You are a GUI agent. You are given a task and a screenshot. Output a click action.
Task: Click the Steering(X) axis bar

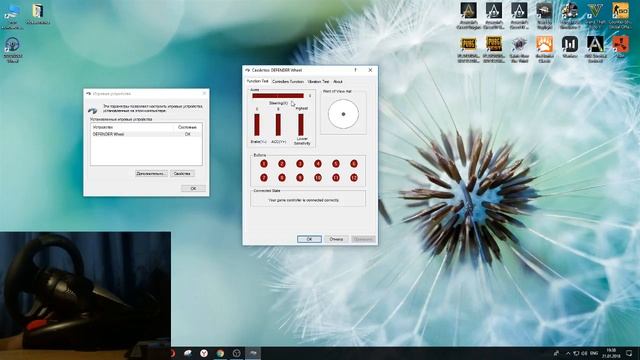tap(278, 96)
